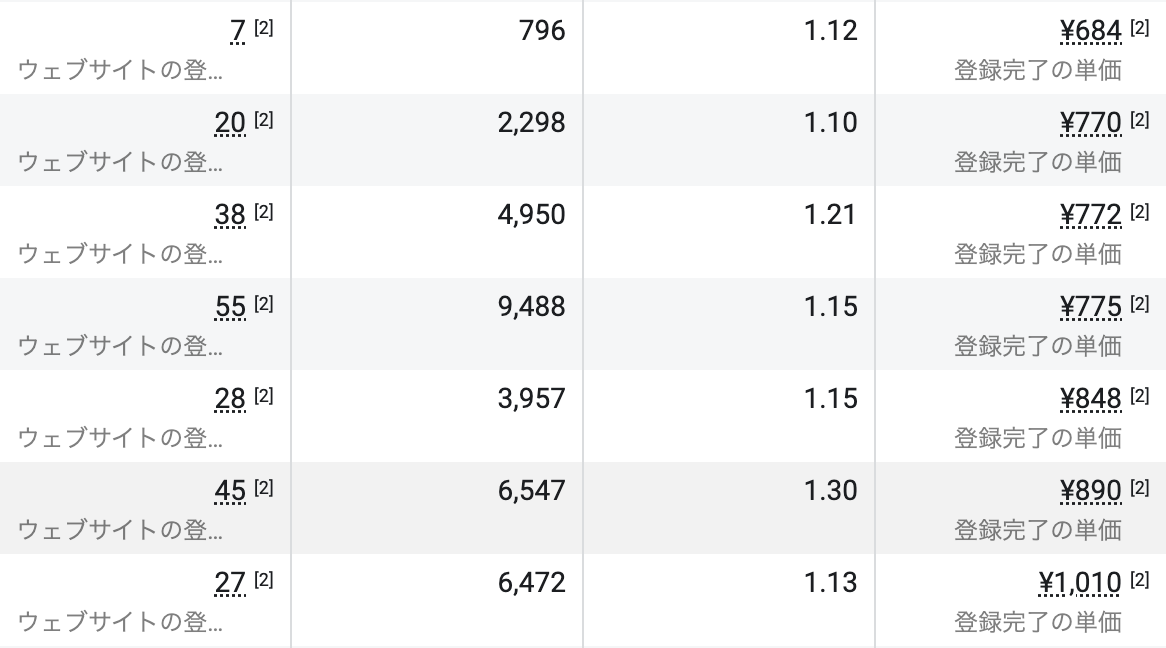Image resolution: width=1166 pixels, height=648 pixels.
Task: Click the ¥775 cost per result
Action: coord(1090,308)
